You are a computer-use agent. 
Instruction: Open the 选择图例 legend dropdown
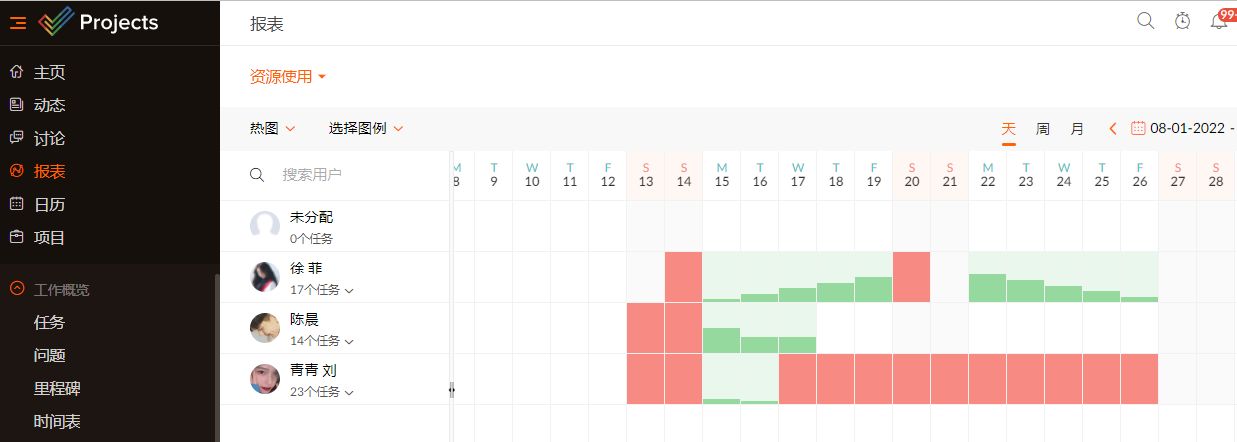click(x=365, y=128)
